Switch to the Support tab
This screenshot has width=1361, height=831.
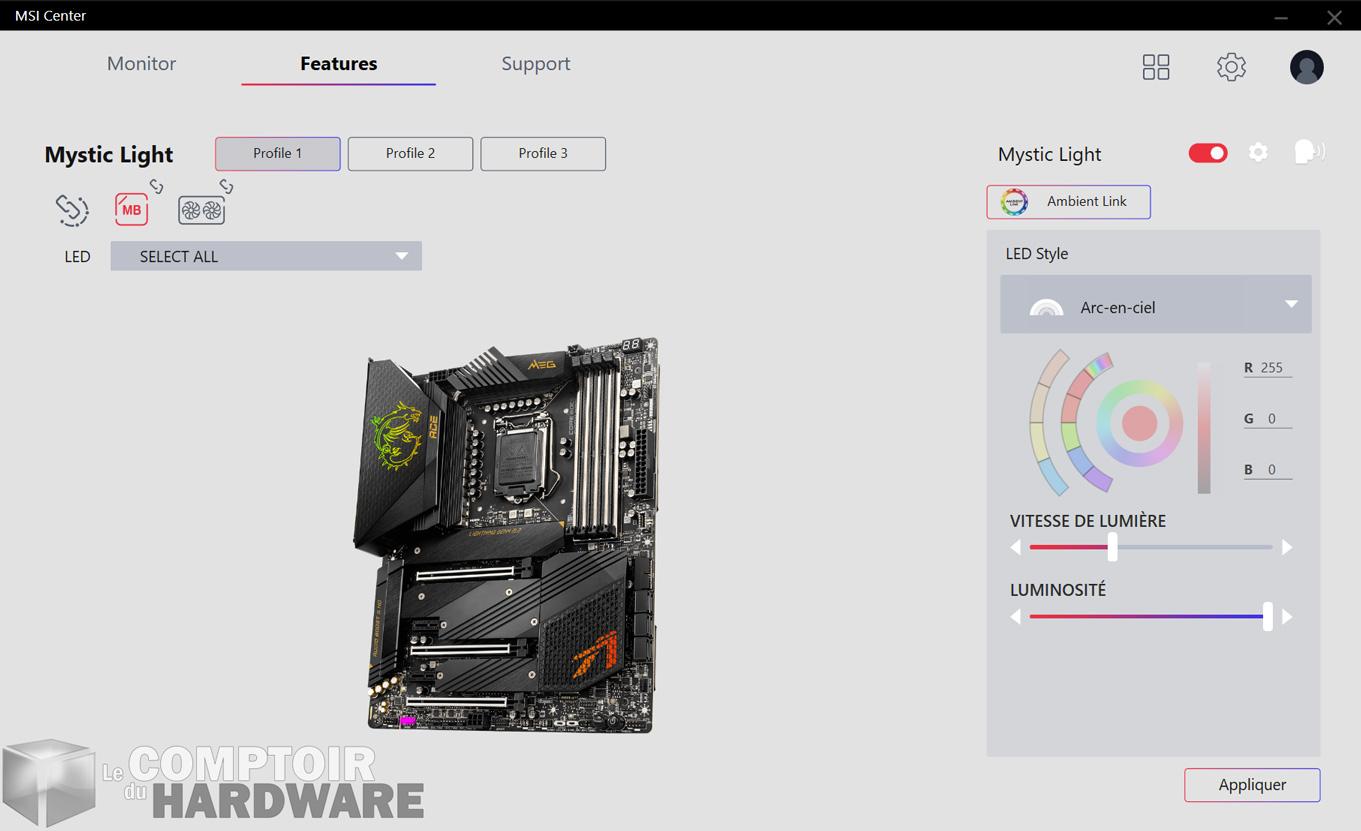(535, 63)
